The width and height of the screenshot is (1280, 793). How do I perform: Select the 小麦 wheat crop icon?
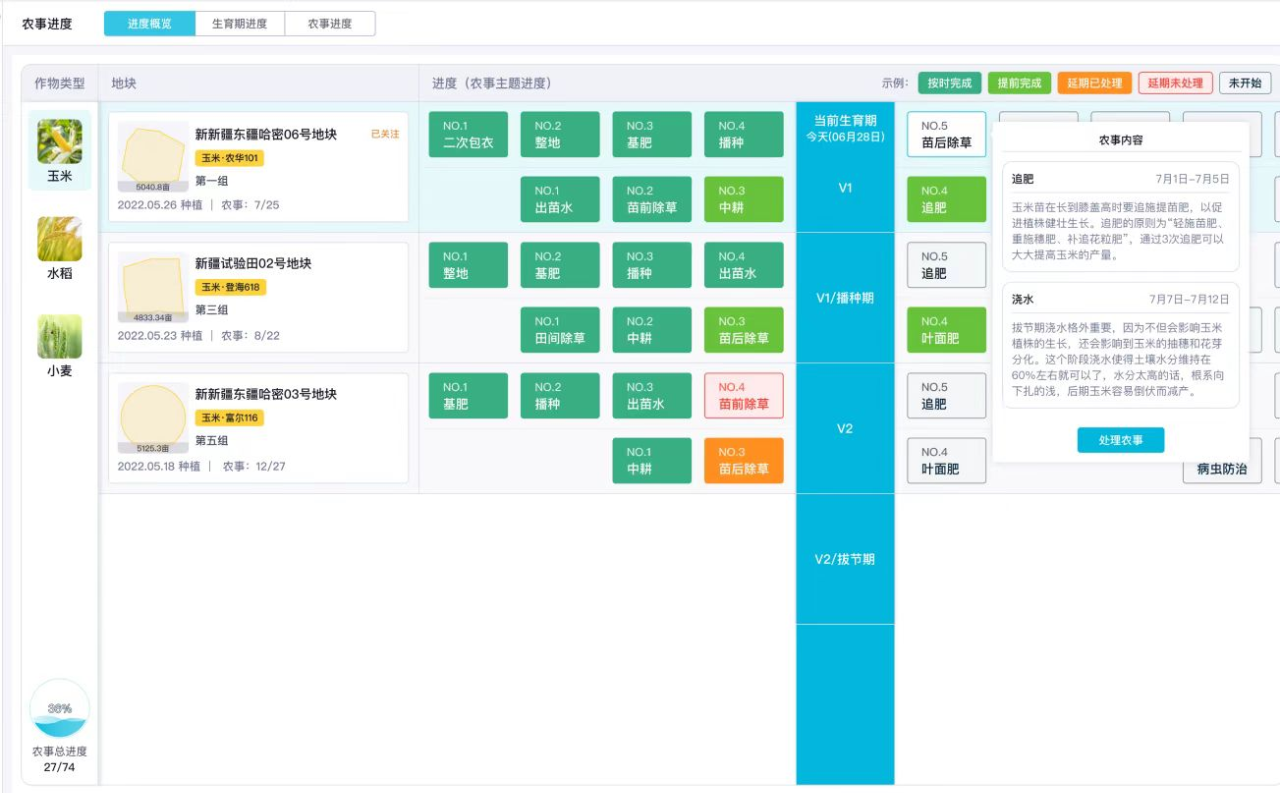click(x=60, y=337)
